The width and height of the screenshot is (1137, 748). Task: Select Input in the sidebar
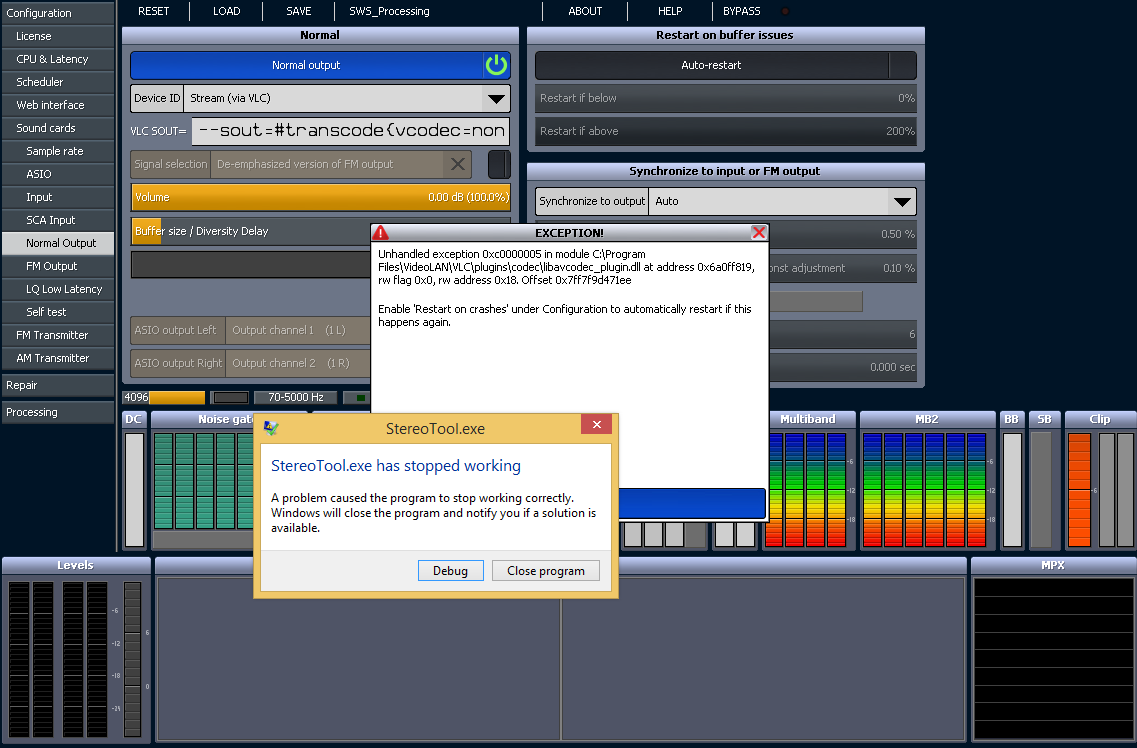point(57,197)
